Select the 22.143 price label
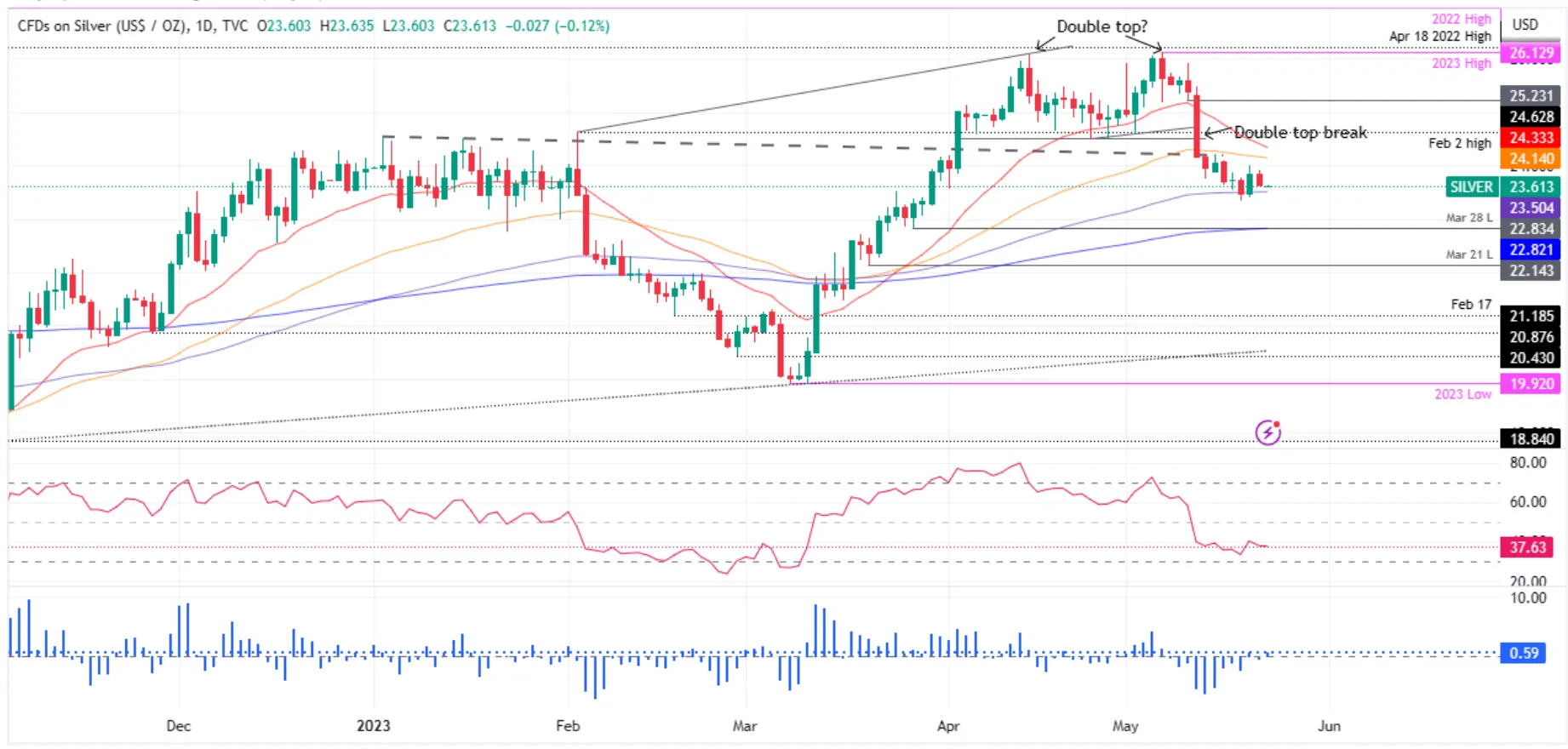The image size is (1568, 749). point(1531,271)
